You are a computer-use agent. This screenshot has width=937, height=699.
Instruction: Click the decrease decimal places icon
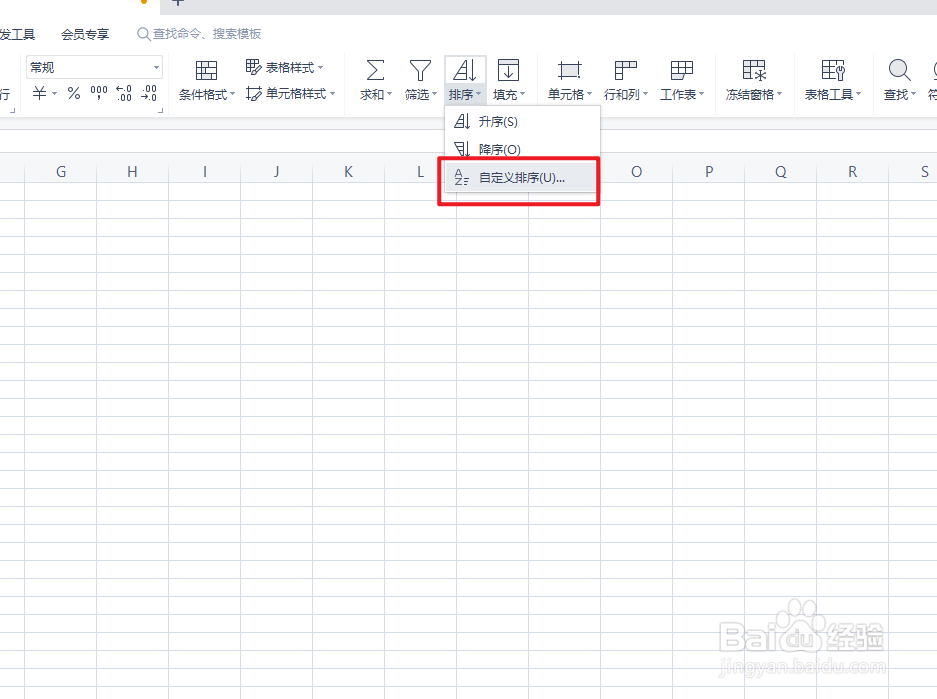pyautogui.click(x=149, y=93)
